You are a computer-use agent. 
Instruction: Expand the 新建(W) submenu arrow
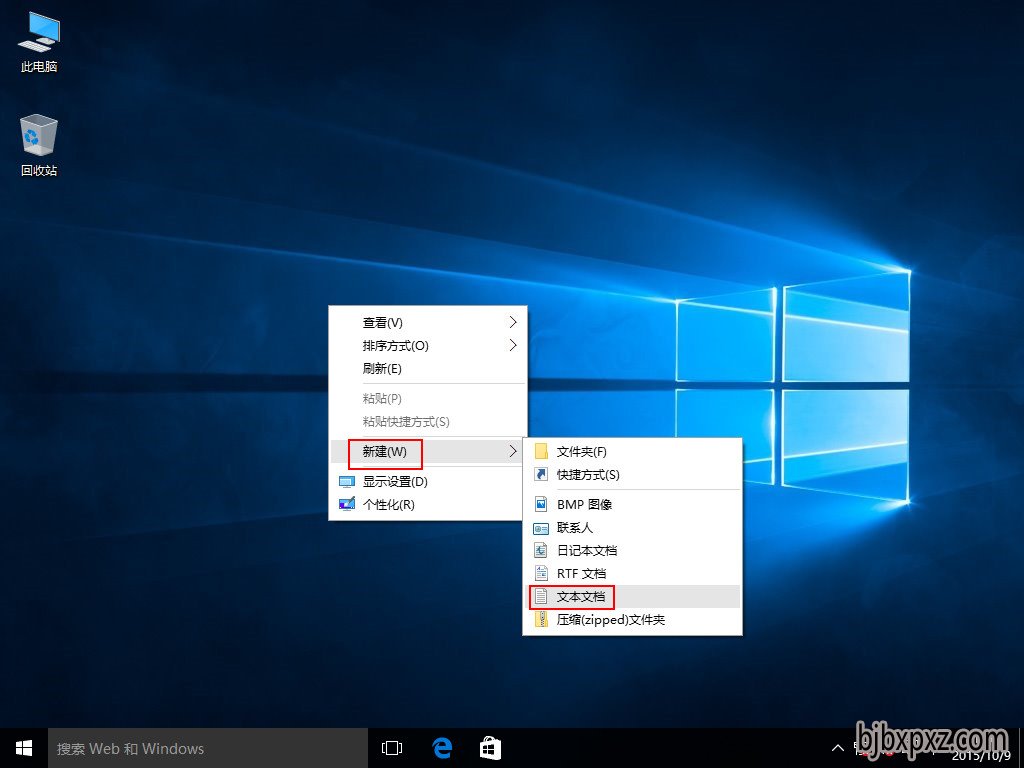[x=513, y=451]
